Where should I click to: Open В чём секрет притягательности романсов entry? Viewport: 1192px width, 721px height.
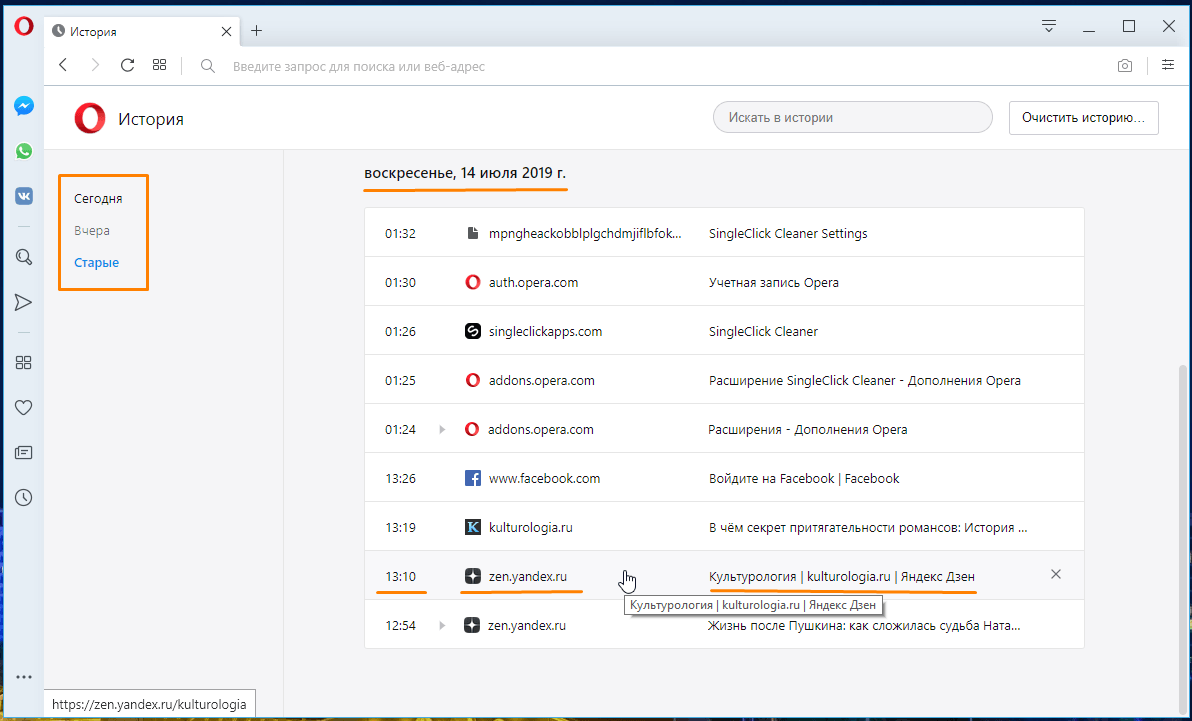tap(867, 527)
